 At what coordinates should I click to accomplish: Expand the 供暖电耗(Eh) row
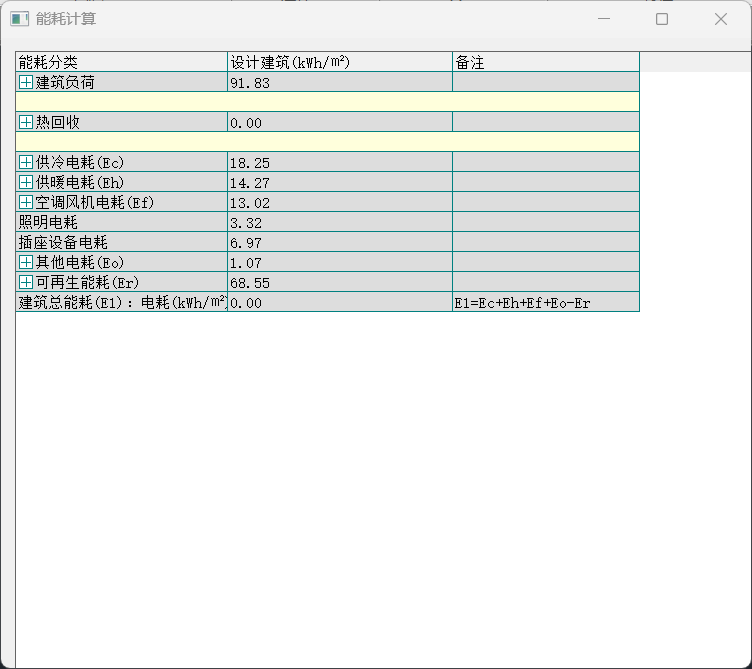[x=26, y=182]
